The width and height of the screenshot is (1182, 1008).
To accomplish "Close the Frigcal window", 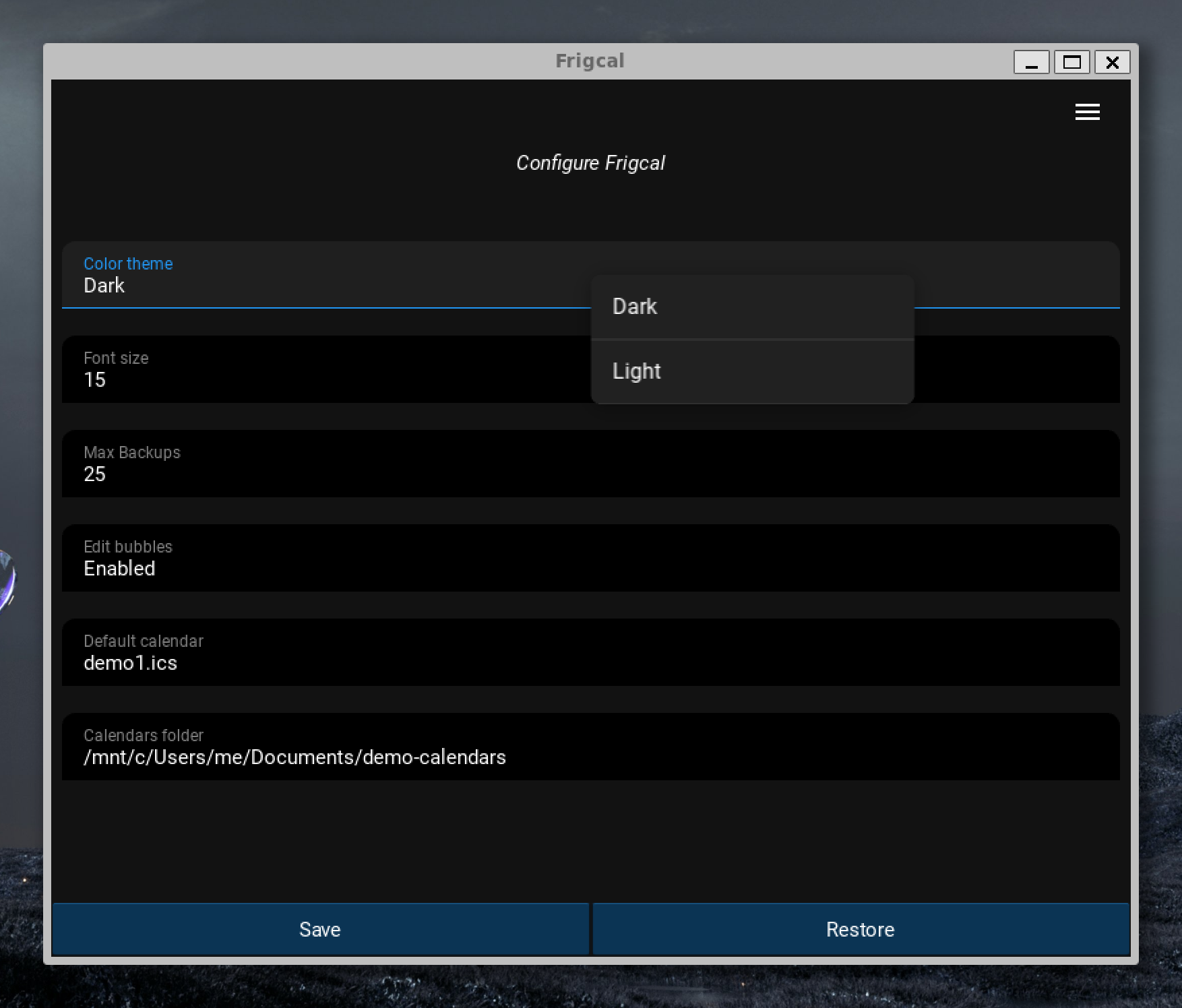I will pos(1112,63).
